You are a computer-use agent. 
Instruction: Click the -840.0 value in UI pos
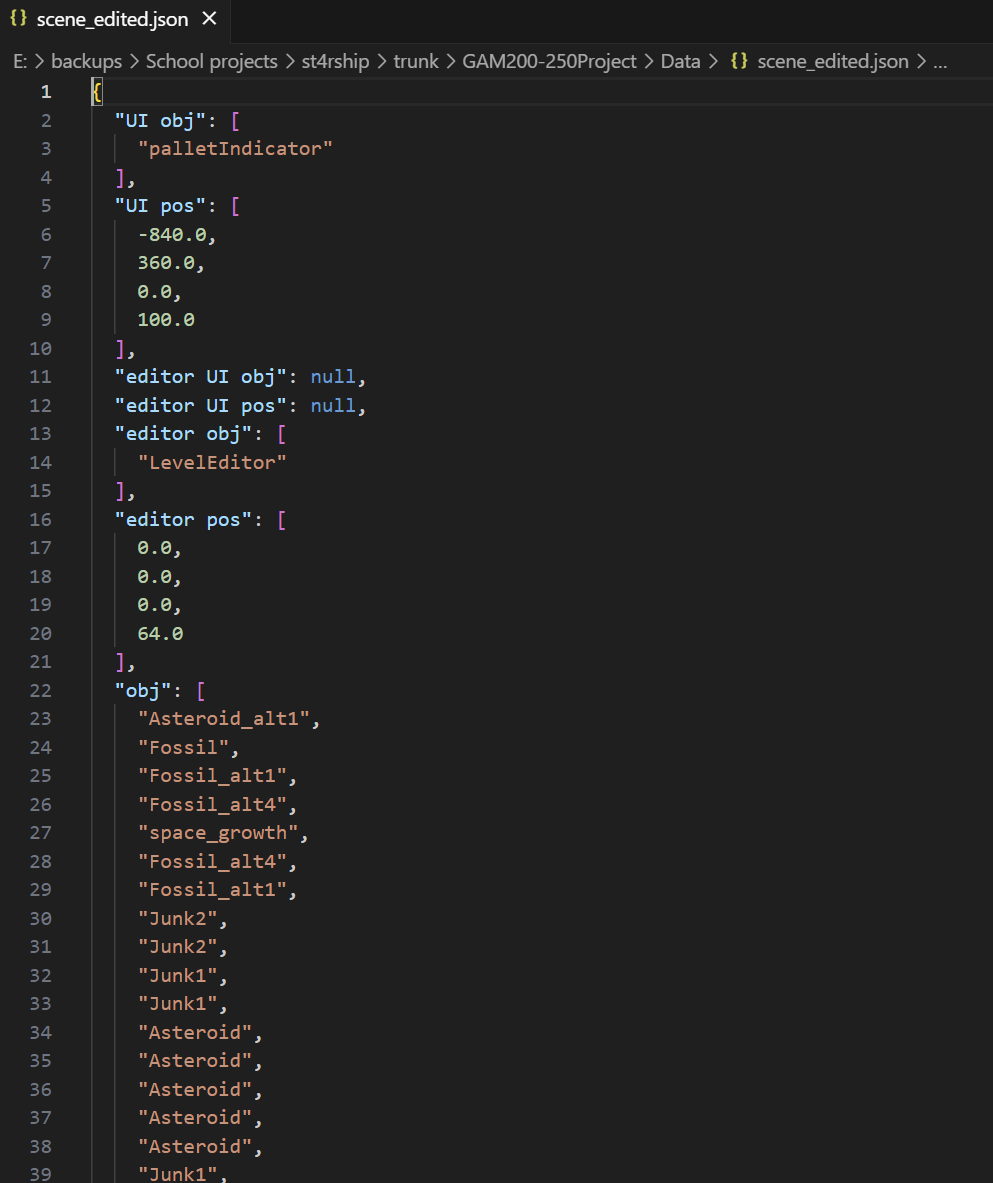point(176,234)
